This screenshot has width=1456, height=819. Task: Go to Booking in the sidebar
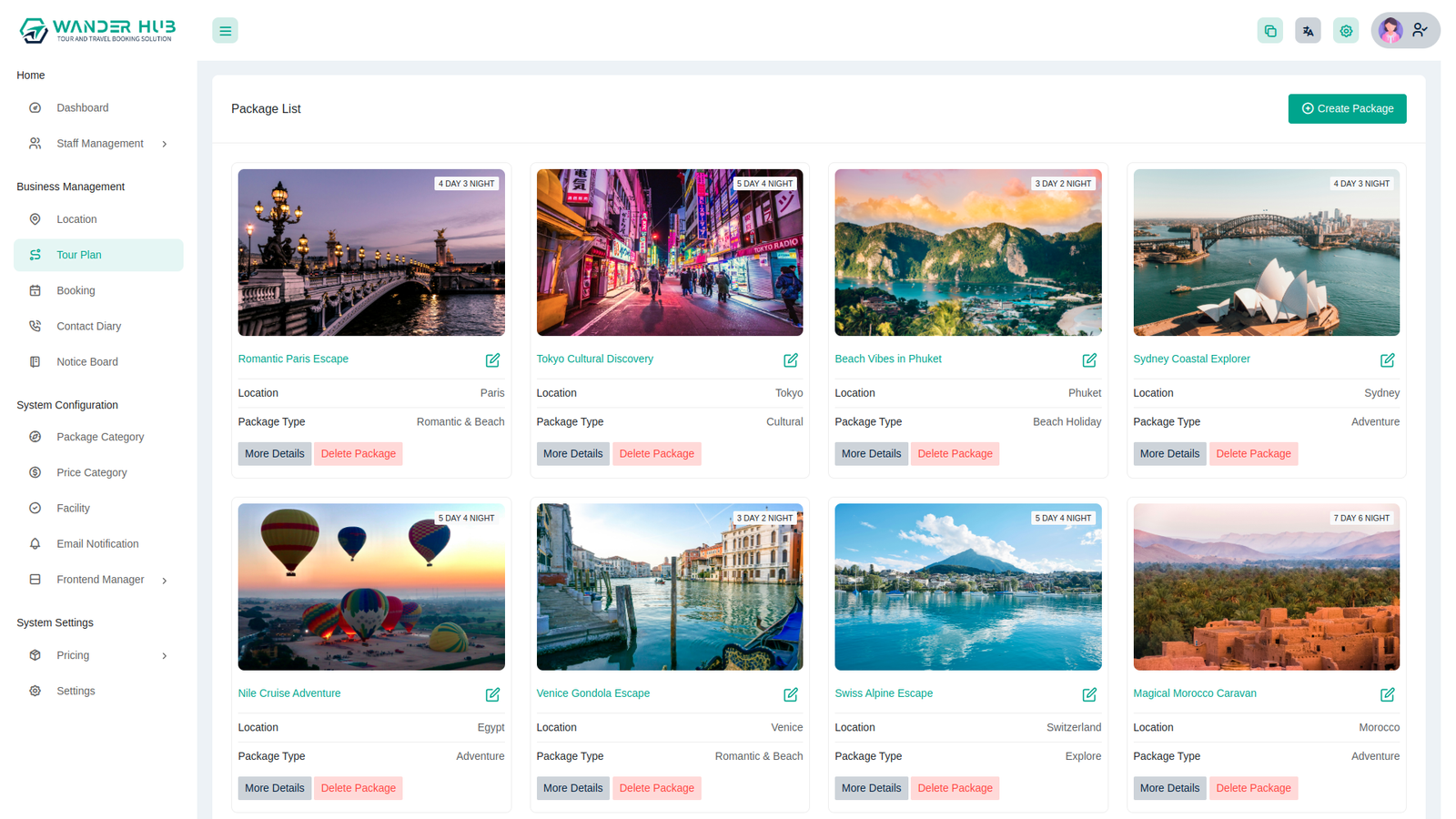coord(76,290)
